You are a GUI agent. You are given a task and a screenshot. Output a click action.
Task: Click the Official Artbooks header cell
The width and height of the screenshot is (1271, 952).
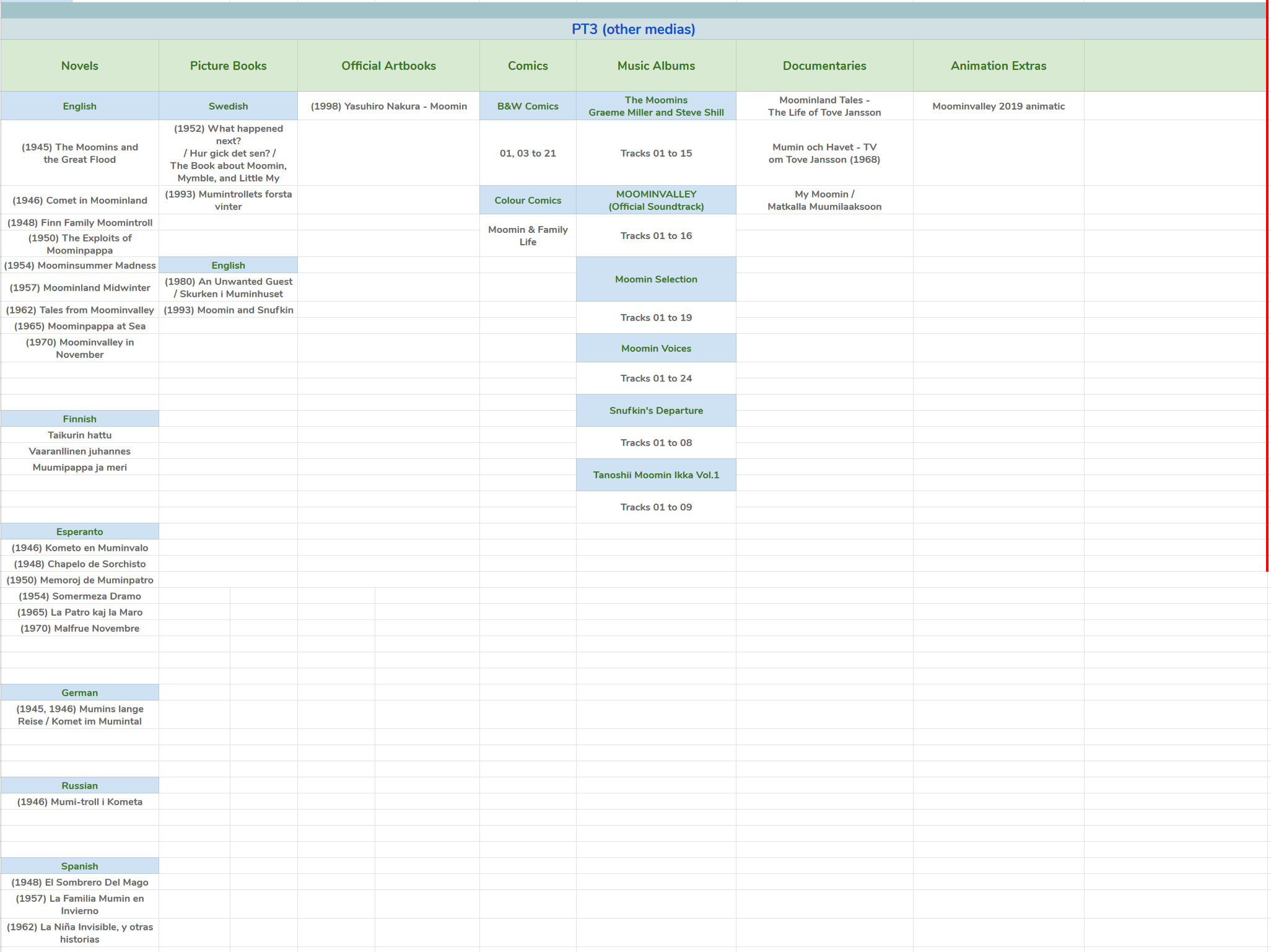point(388,66)
